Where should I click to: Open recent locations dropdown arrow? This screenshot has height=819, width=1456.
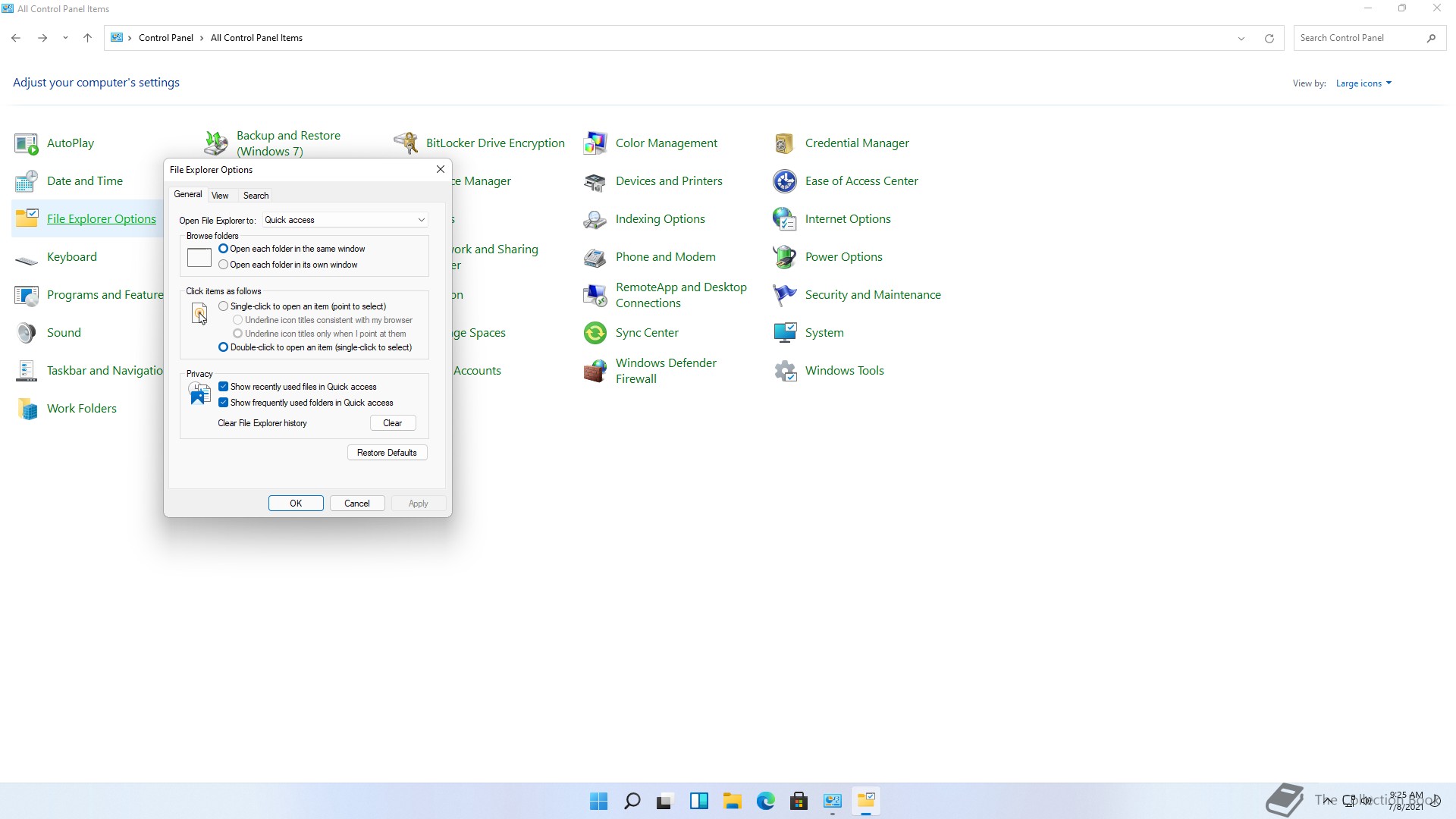(x=65, y=38)
